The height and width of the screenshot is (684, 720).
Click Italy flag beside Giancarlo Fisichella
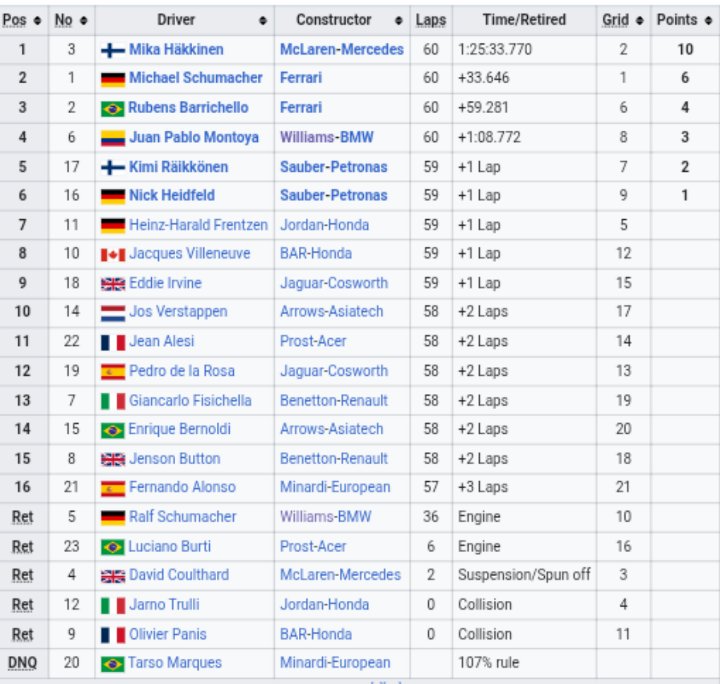(x=113, y=401)
